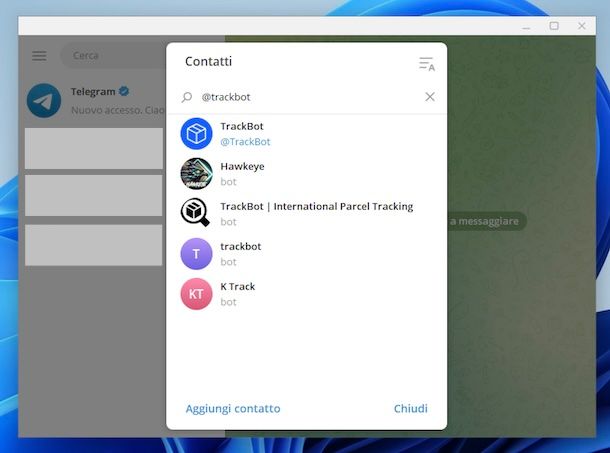Open the Telegram official chat avatar
The height and width of the screenshot is (453, 610).
pos(44,100)
